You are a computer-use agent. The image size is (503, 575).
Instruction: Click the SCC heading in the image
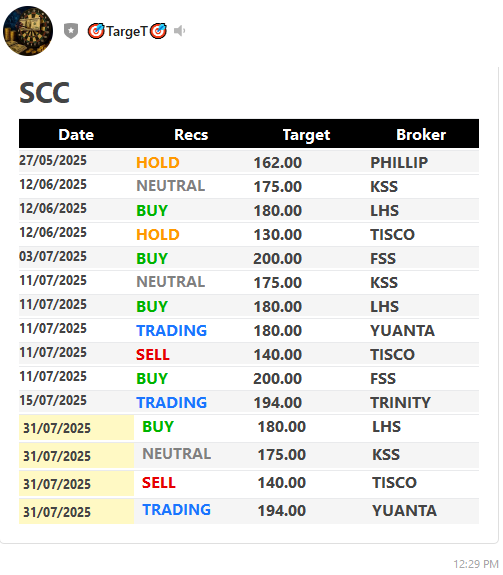coord(44,93)
